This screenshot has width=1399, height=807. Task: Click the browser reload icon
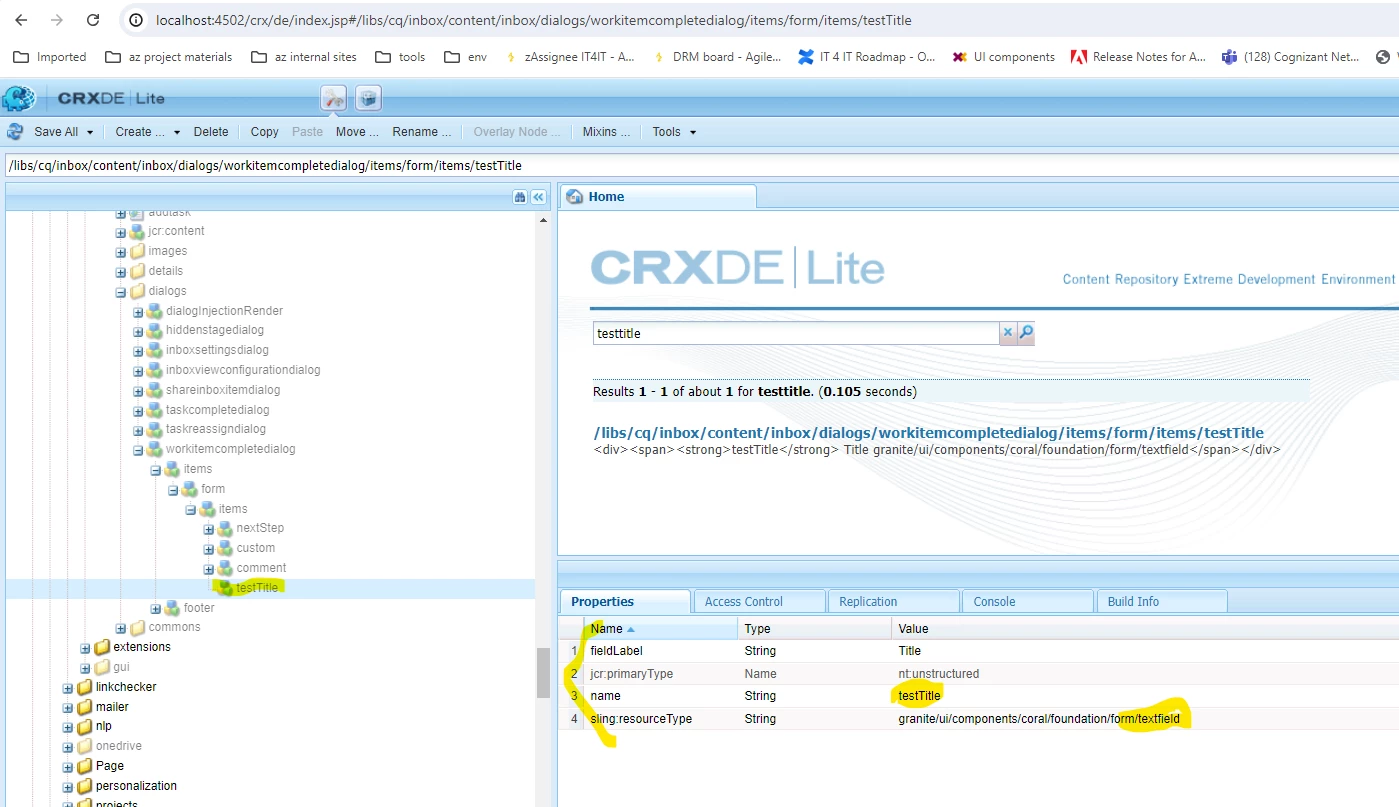click(x=93, y=20)
